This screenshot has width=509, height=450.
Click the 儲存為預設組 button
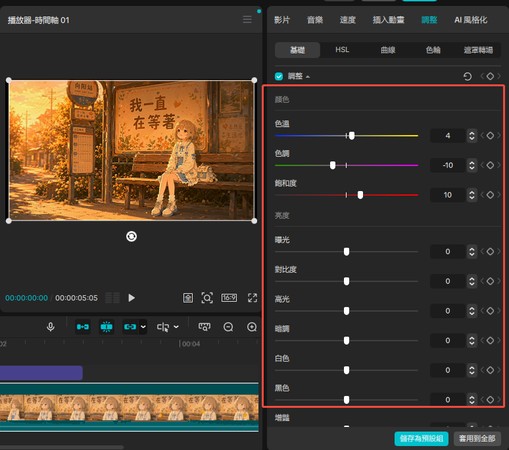coord(421,438)
